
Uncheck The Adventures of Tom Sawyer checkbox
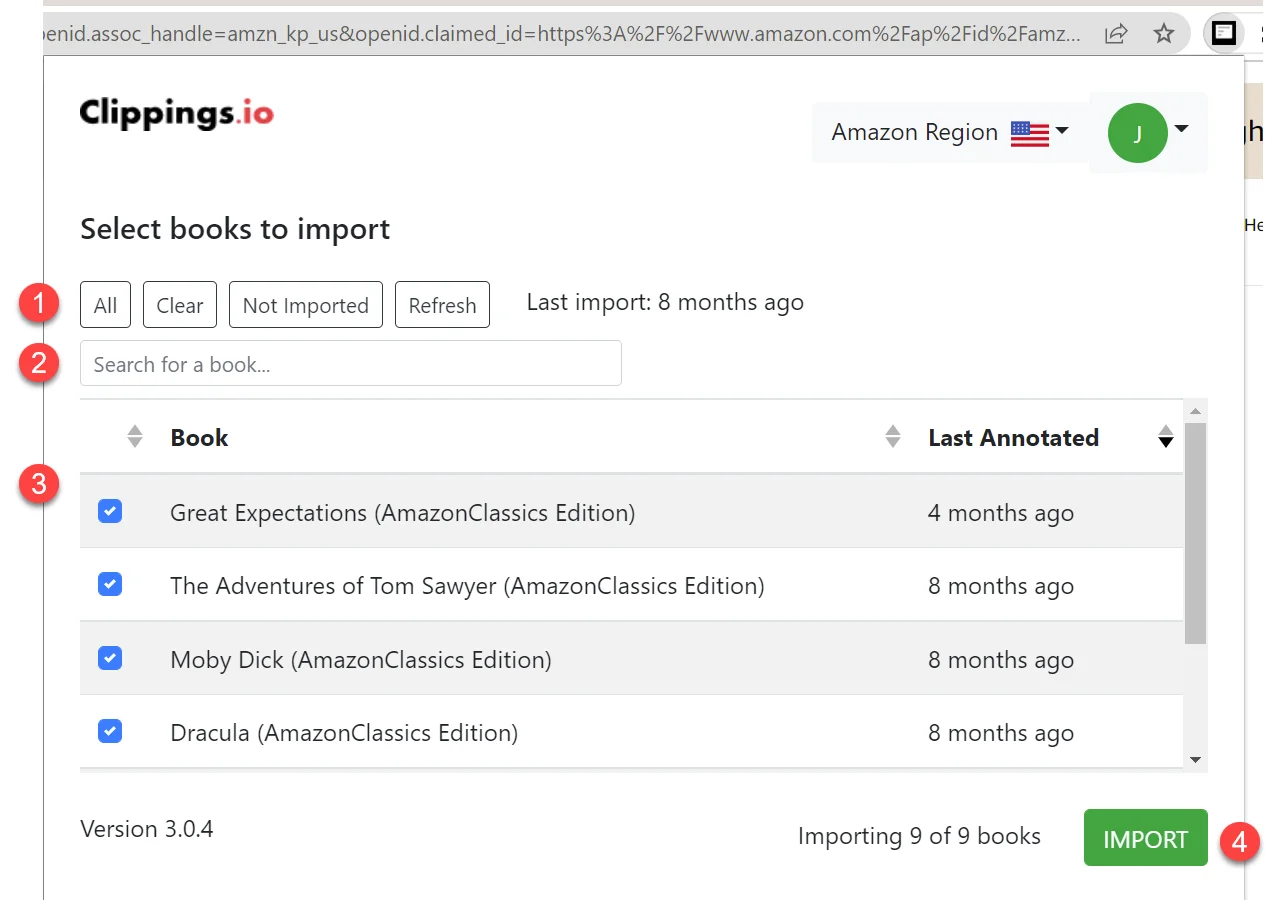click(x=110, y=585)
